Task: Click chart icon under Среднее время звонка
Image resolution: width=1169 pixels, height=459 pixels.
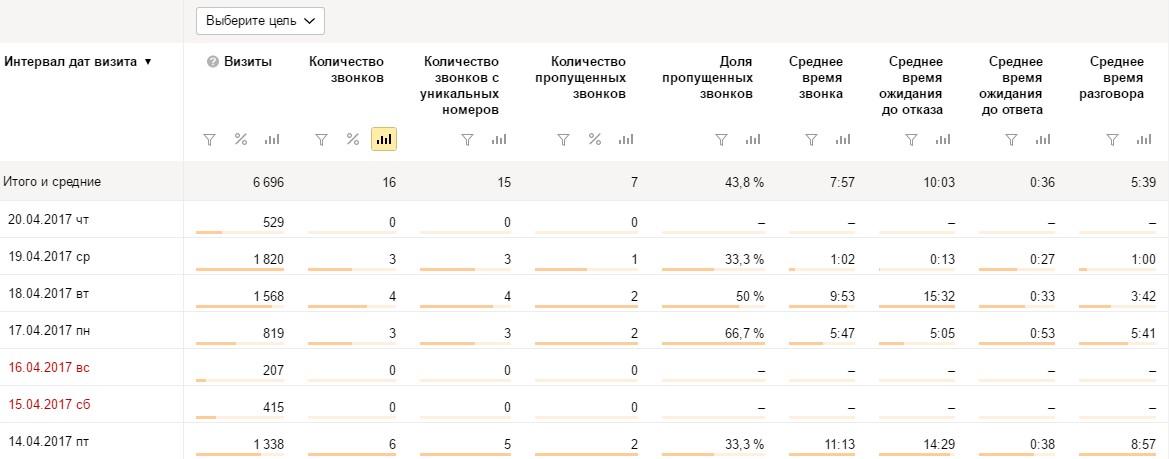Action: pyautogui.click(x=843, y=139)
